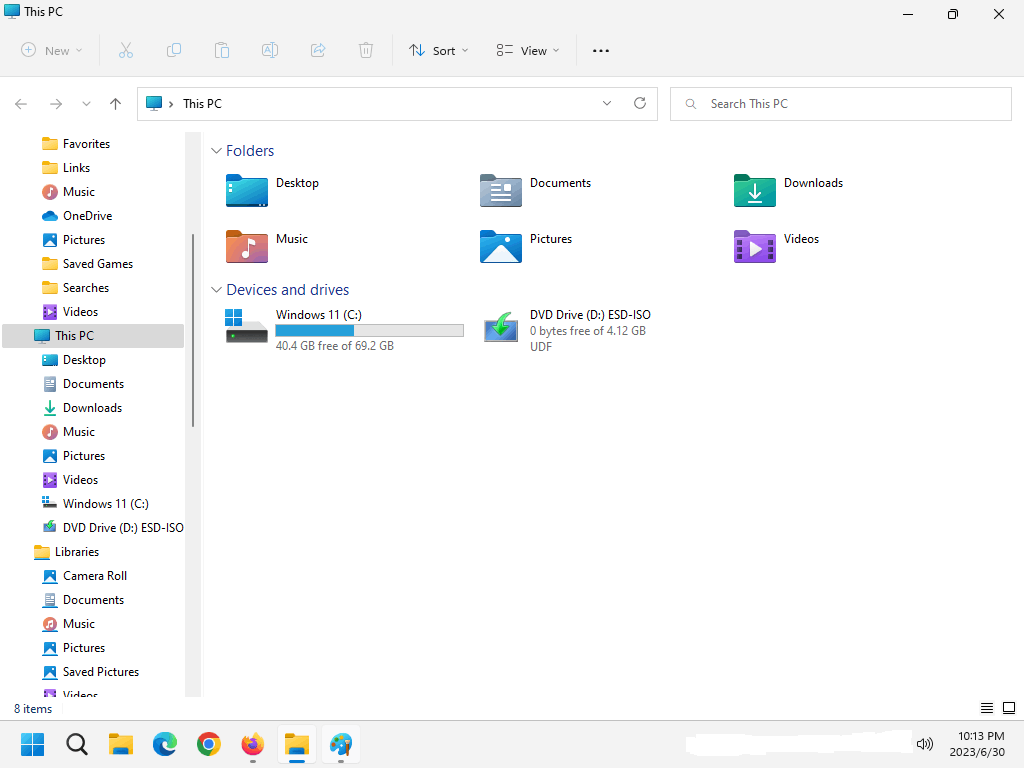Click This PC in address bar
The width and height of the screenshot is (1024, 768).
202,104
